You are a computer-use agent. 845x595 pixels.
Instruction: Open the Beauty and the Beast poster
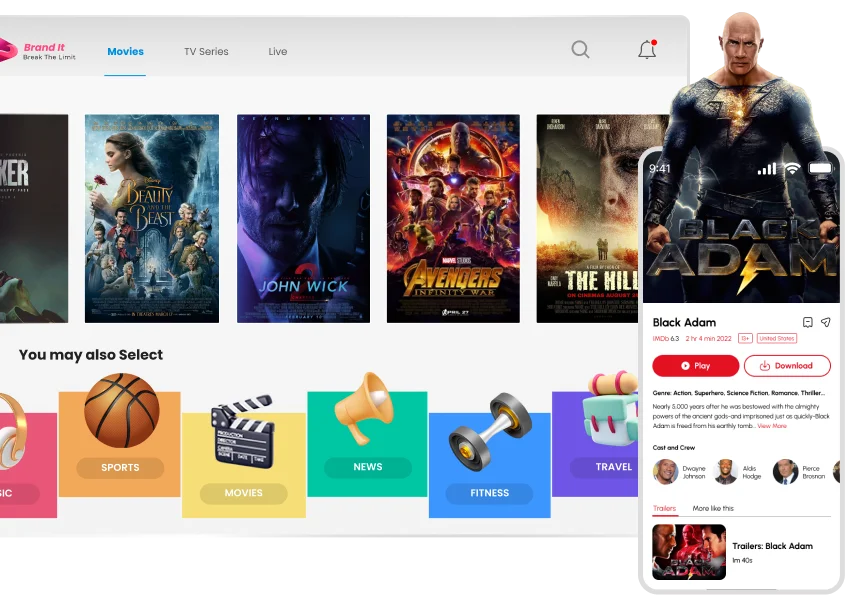pos(152,219)
